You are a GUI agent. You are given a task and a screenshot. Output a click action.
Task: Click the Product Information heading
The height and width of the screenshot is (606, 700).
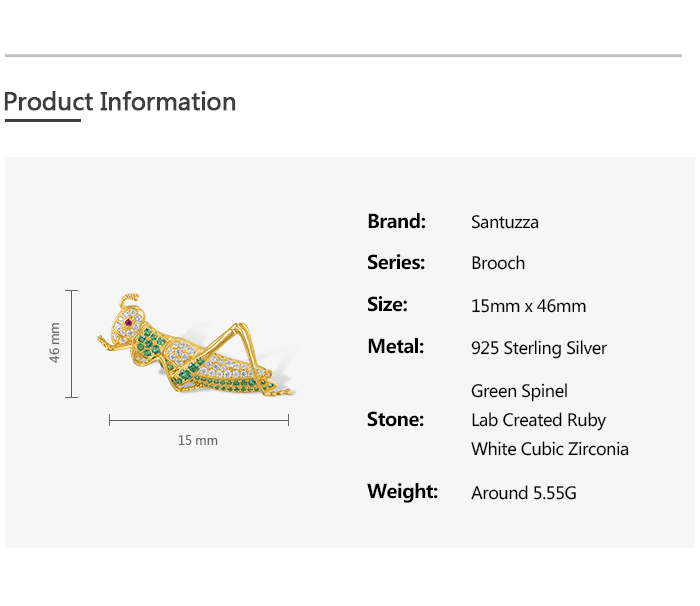click(x=120, y=102)
